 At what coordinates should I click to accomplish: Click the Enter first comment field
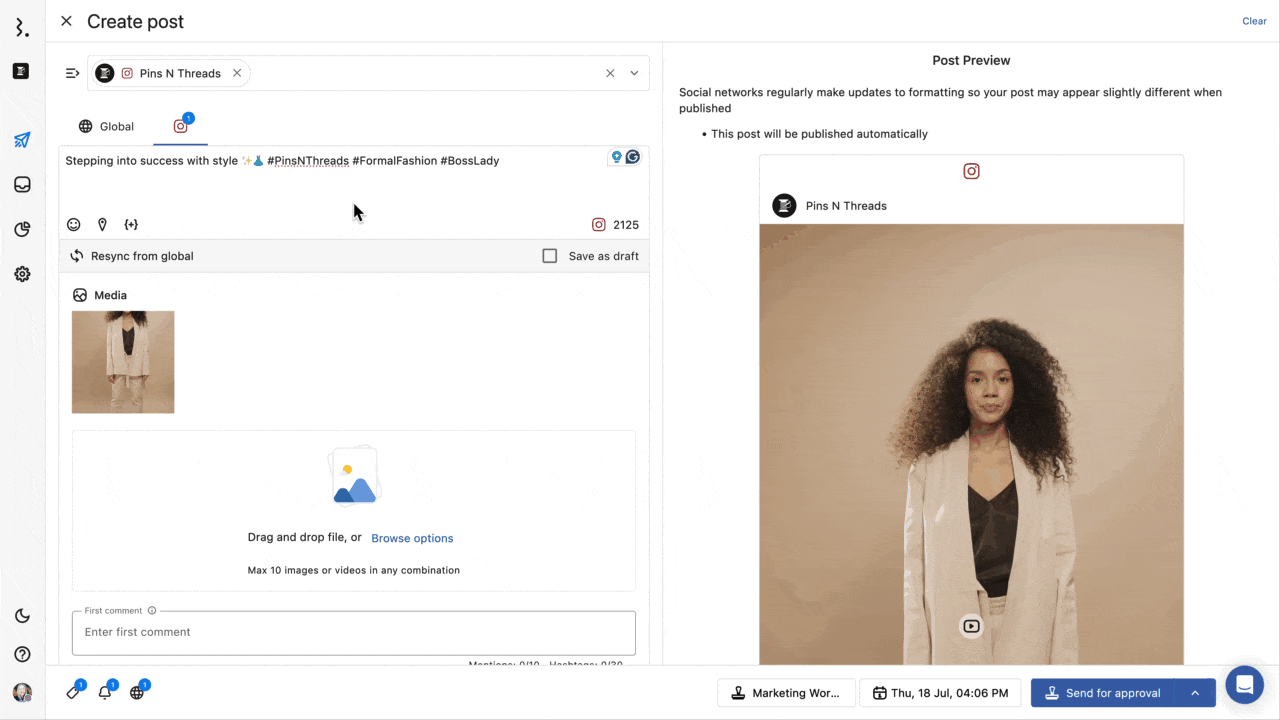click(354, 632)
